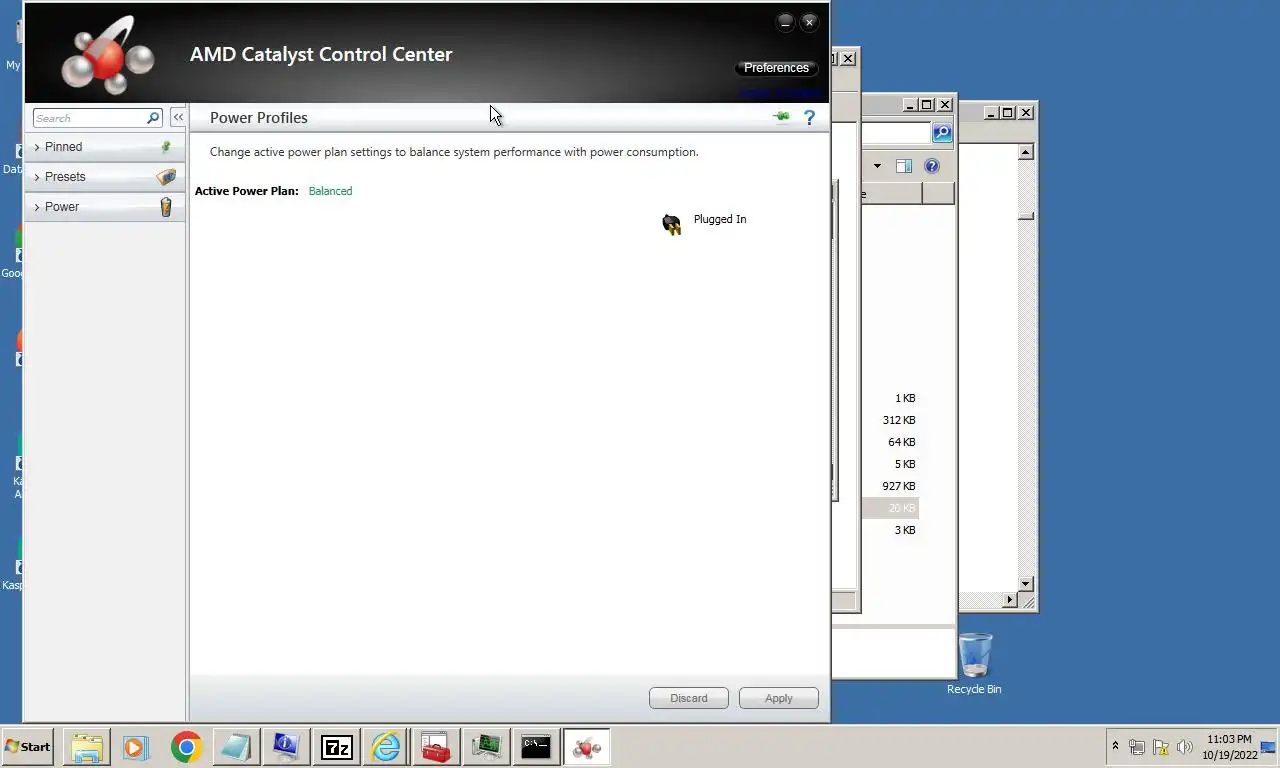Click the battery icon beside Power

tap(166, 207)
